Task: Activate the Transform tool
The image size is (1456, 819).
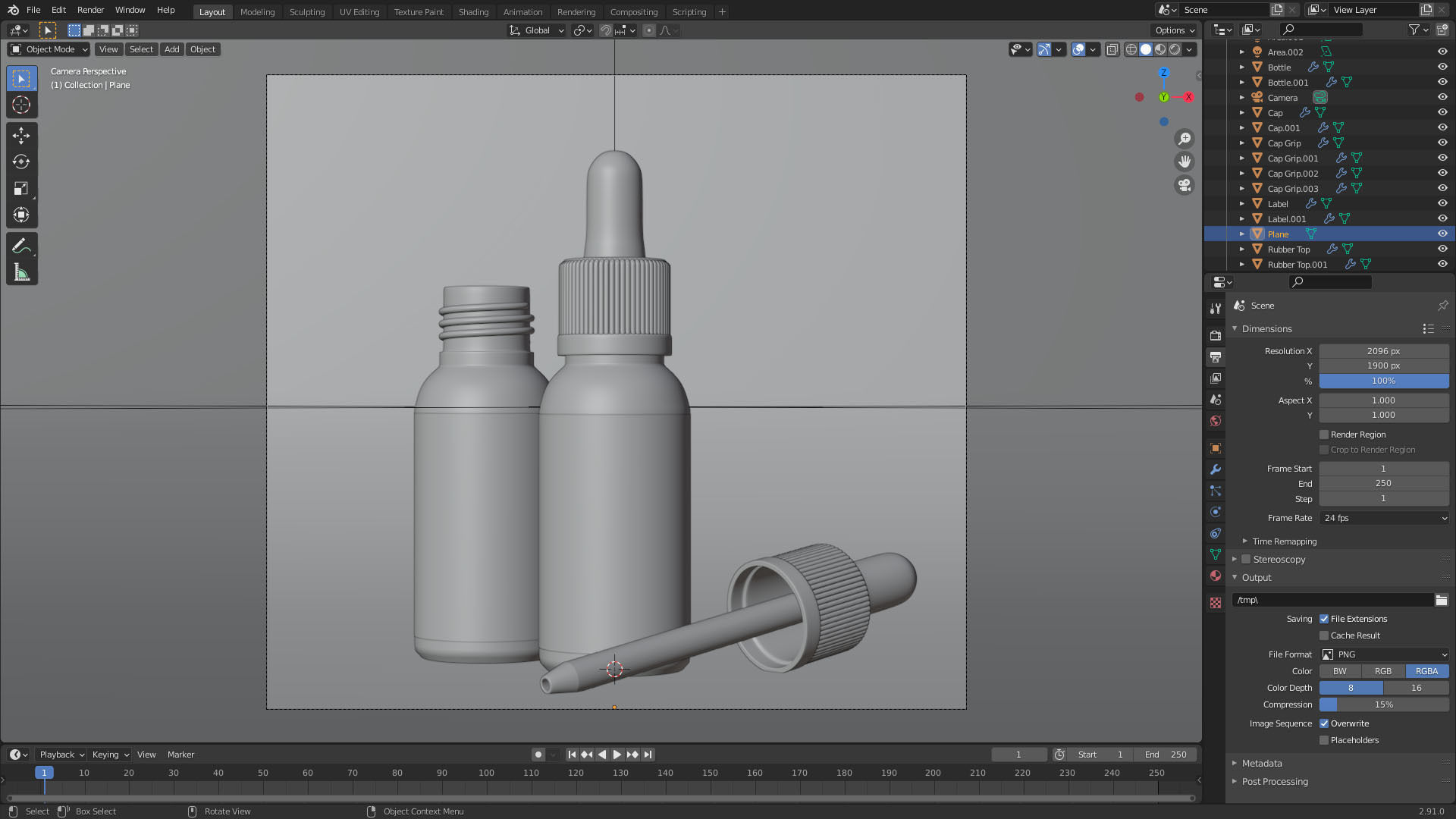Action: click(x=21, y=215)
